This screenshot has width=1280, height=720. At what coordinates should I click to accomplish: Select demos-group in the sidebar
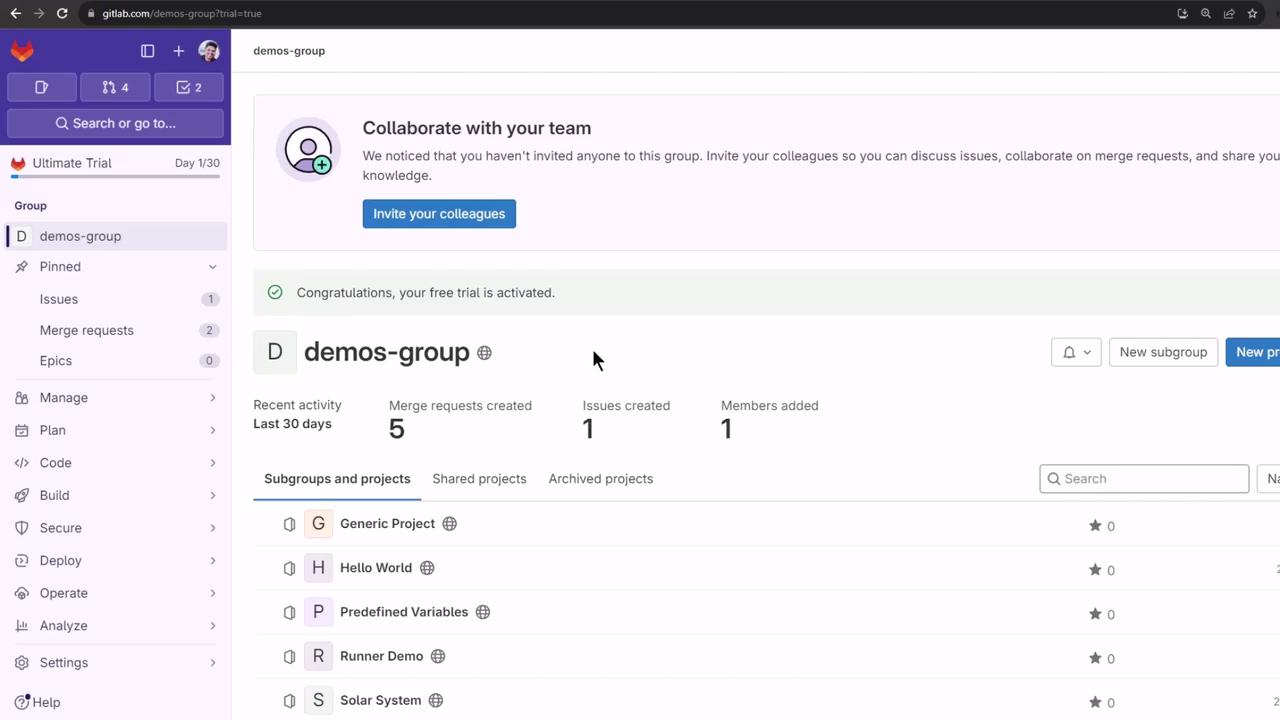coord(116,236)
